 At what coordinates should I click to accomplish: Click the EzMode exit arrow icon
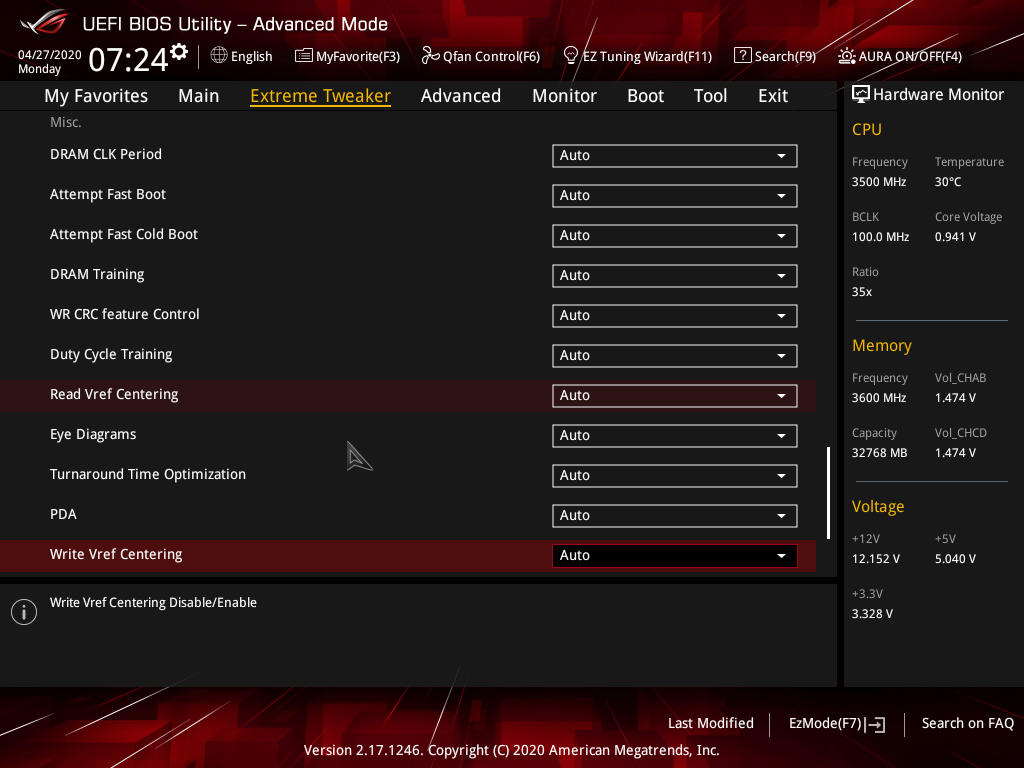coord(875,724)
